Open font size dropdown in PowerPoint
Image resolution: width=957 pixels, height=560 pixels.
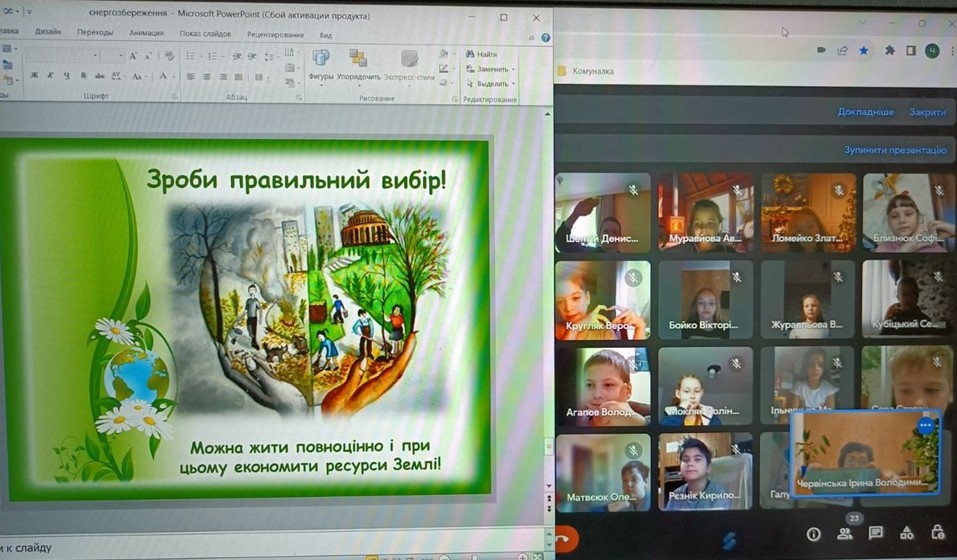(121, 56)
